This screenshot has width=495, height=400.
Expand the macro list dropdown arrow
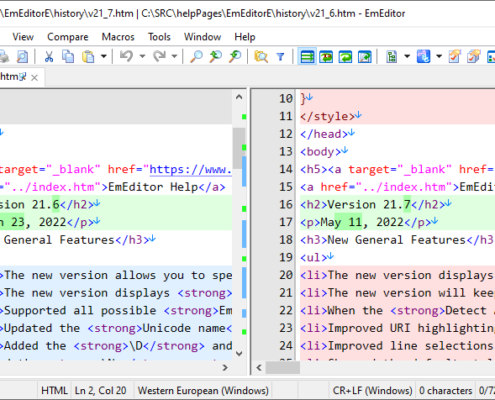click(439, 56)
